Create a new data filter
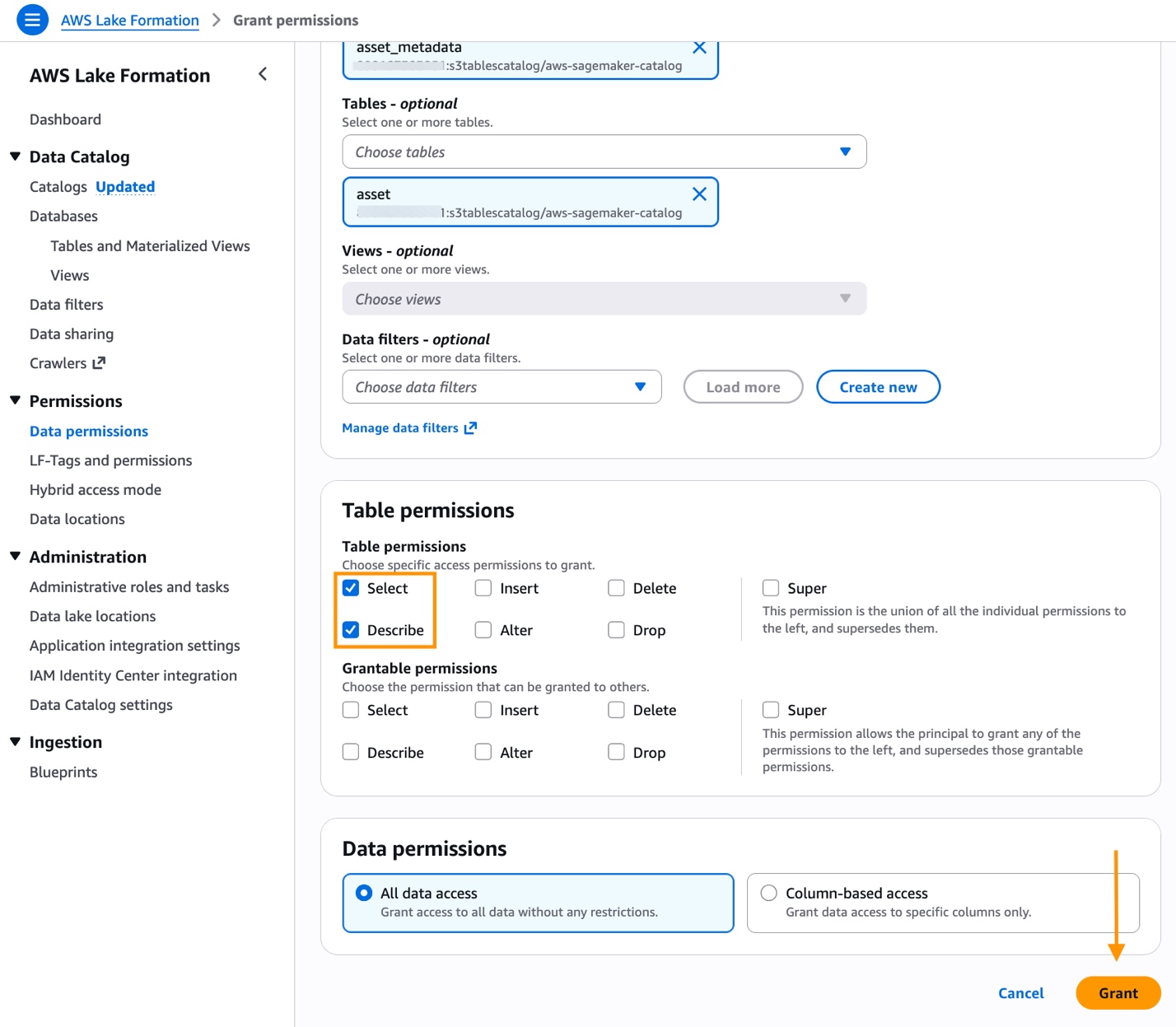 878,386
